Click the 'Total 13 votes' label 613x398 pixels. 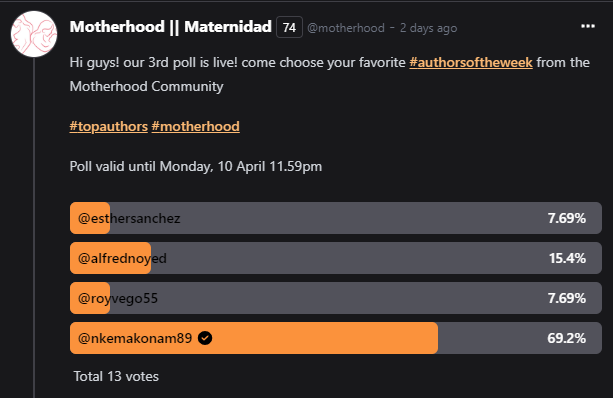point(116,376)
